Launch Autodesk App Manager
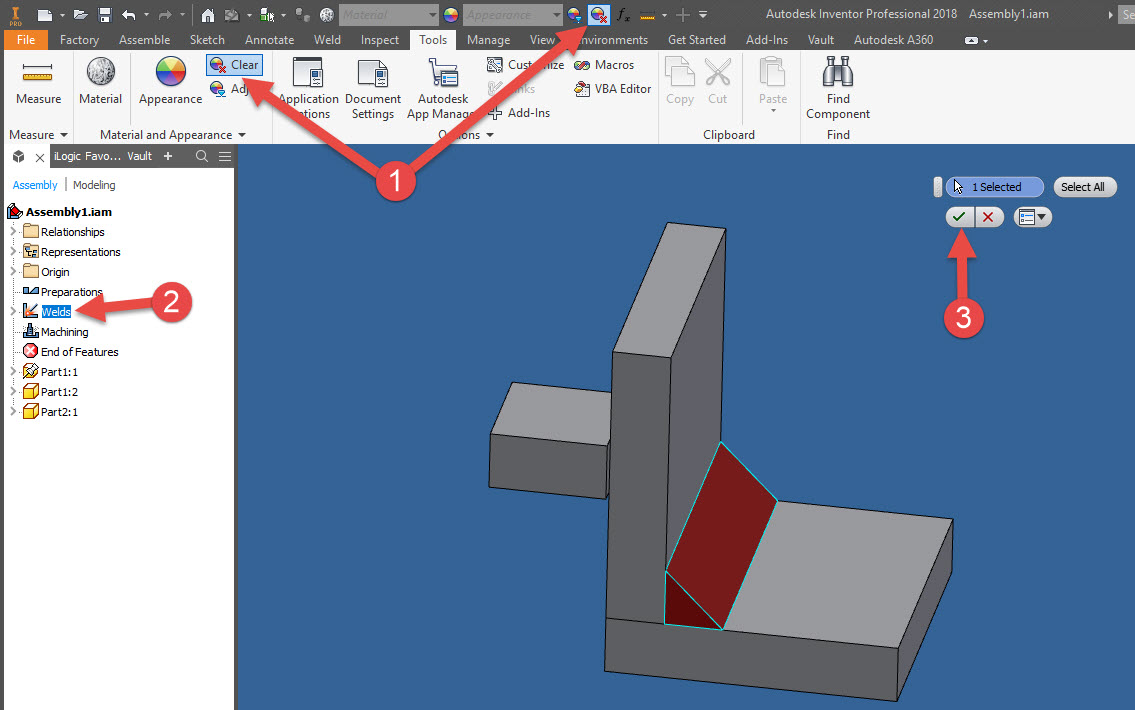Viewport: 1135px width, 710px height. click(x=443, y=89)
